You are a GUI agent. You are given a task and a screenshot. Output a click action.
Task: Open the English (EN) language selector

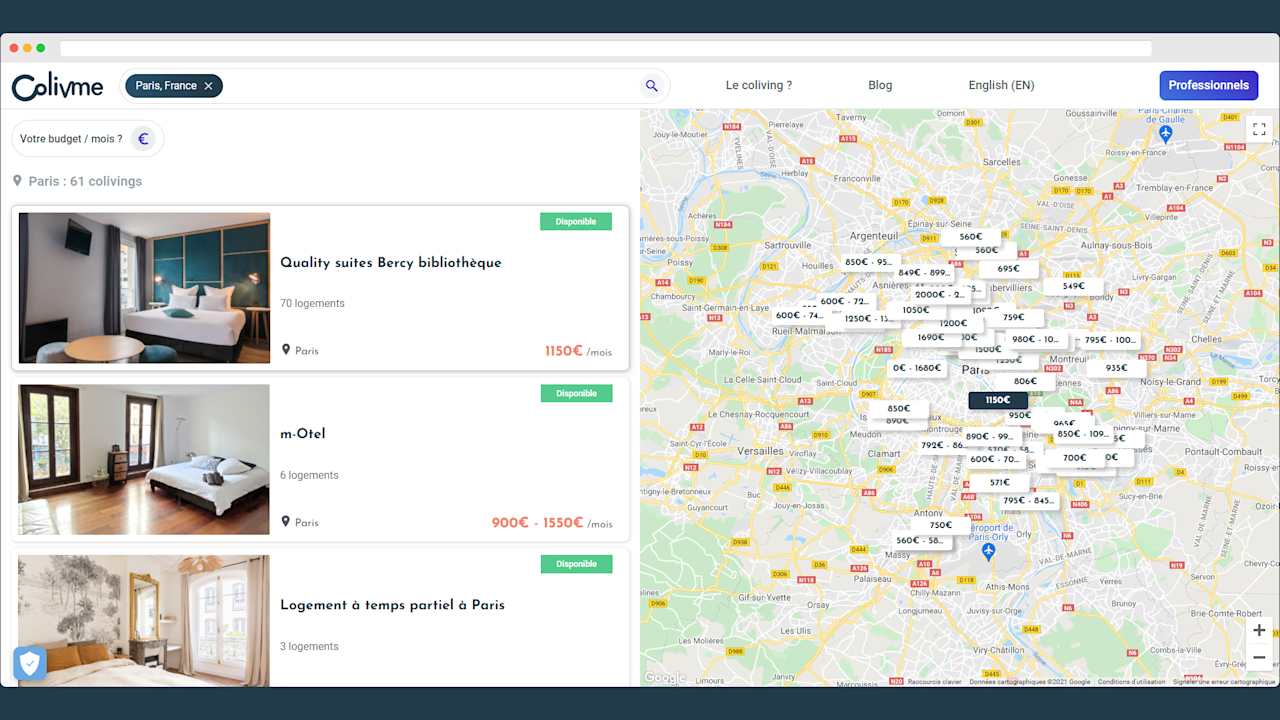[1001, 85]
